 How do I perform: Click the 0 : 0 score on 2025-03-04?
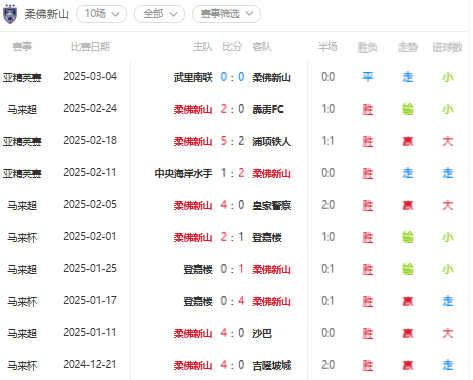(232, 77)
